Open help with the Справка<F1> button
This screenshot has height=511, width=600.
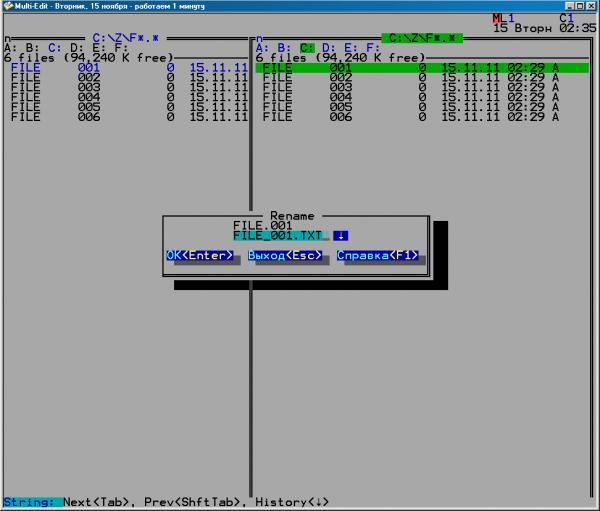377,256
